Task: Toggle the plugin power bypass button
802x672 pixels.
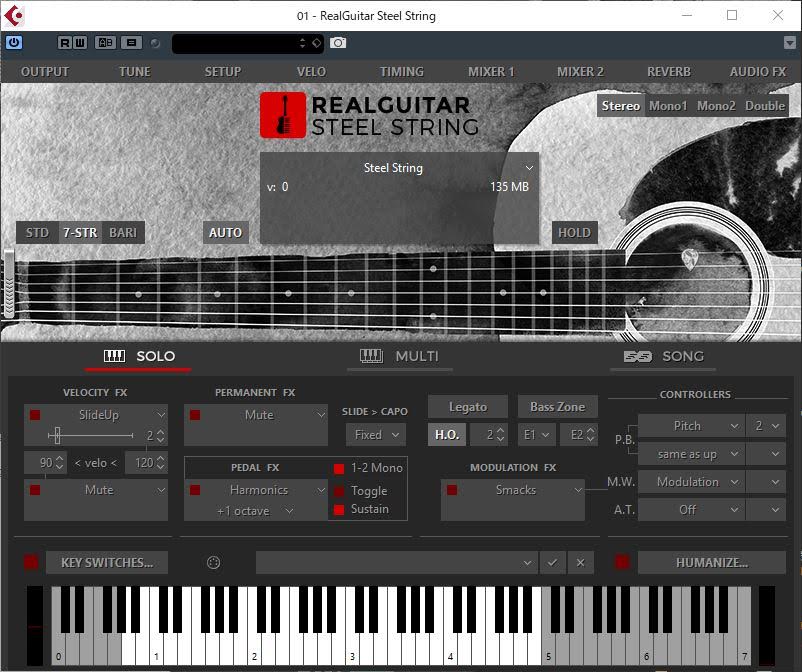Action: (x=14, y=42)
